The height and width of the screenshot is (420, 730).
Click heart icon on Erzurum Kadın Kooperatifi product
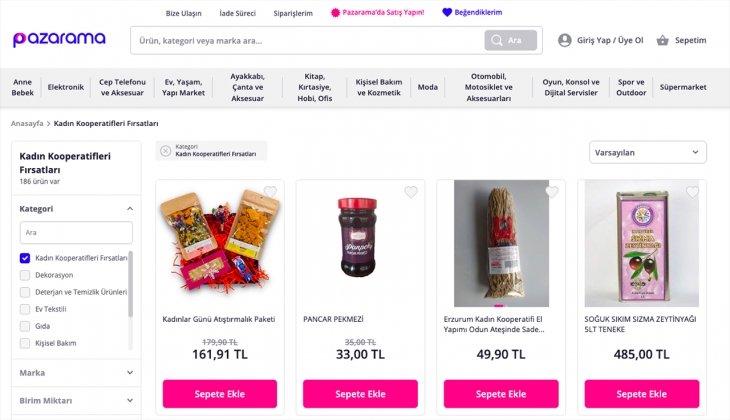[552, 192]
